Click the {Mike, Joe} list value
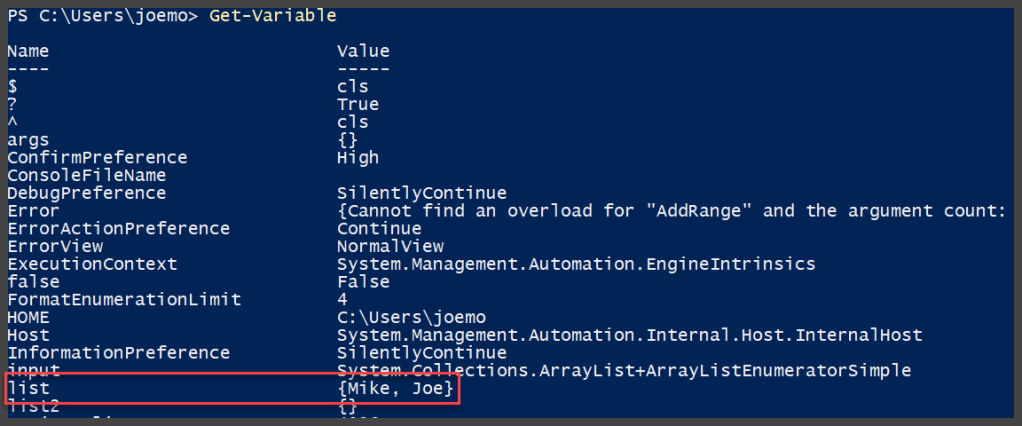Viewport: 1022px width, 426px height. tap(395, 388)
